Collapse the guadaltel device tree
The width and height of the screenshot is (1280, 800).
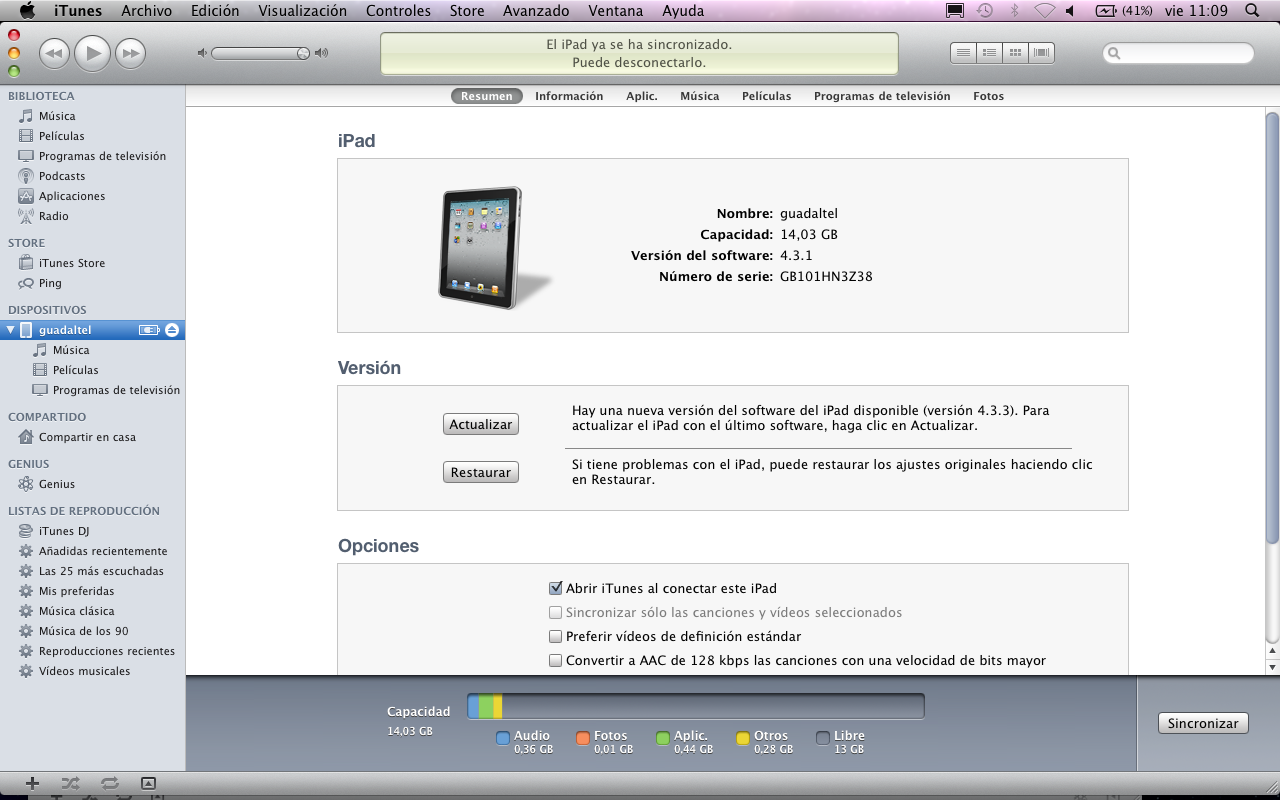pyautogui.click(x=11, y=330)
